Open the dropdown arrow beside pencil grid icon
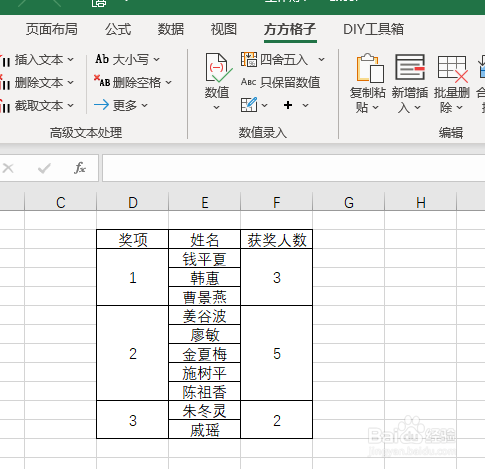The width and height of the screenshot is (485, 469). pyautogui.click(x=265, y=106)
